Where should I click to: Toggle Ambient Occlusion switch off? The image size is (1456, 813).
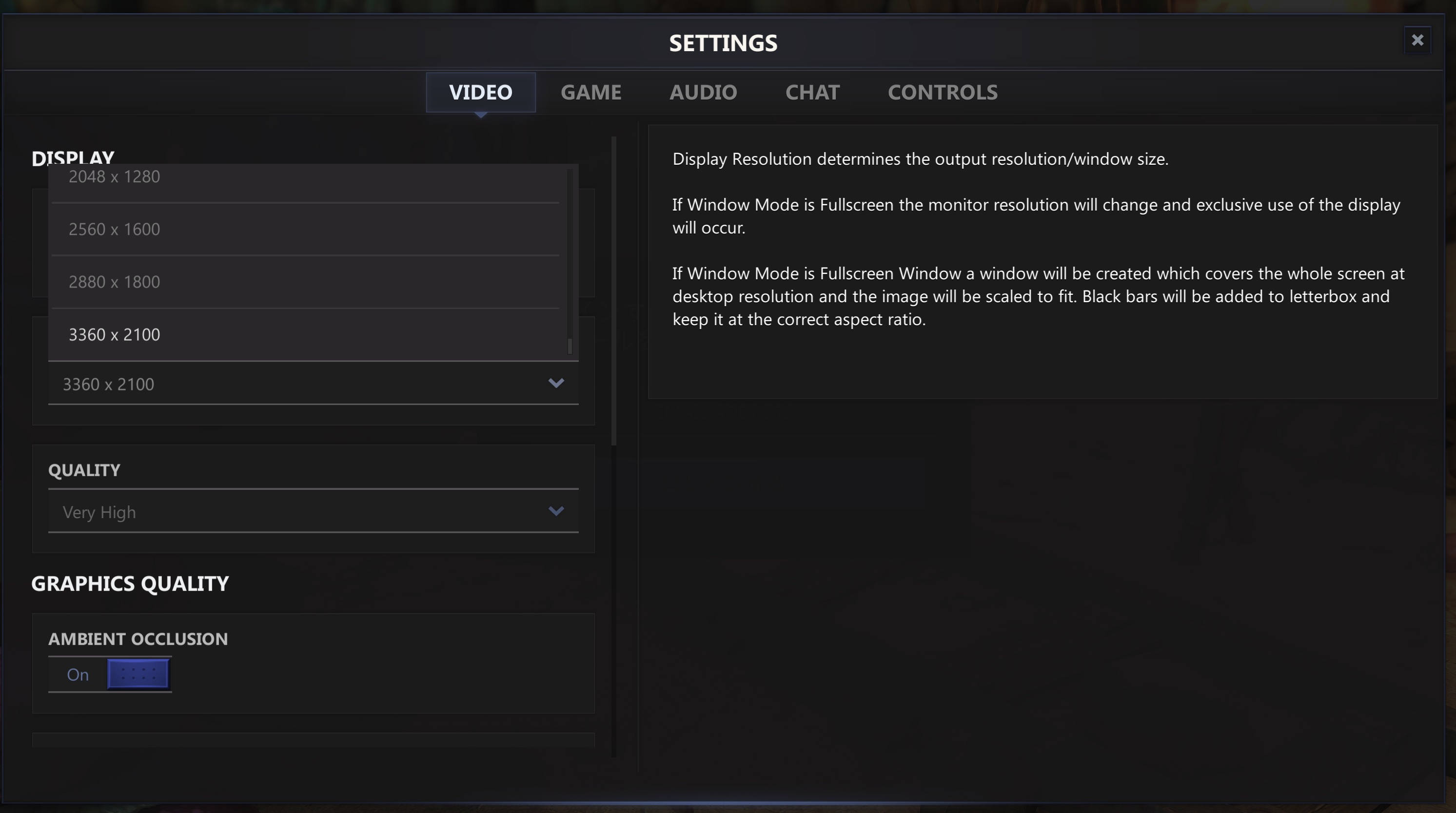(x=138, y=674)
